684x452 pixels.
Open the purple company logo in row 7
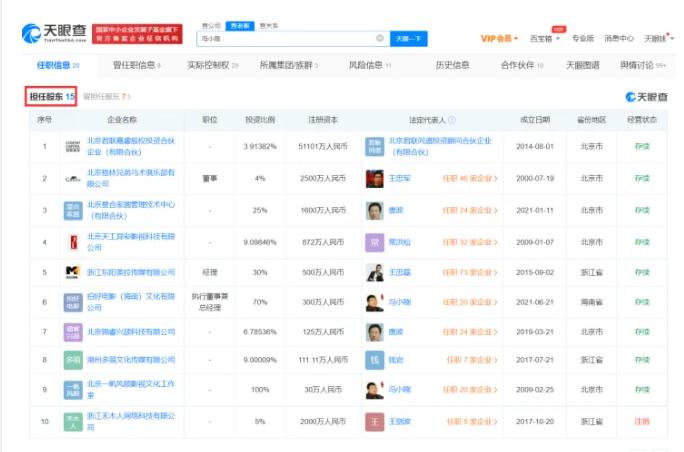(73, 332)
